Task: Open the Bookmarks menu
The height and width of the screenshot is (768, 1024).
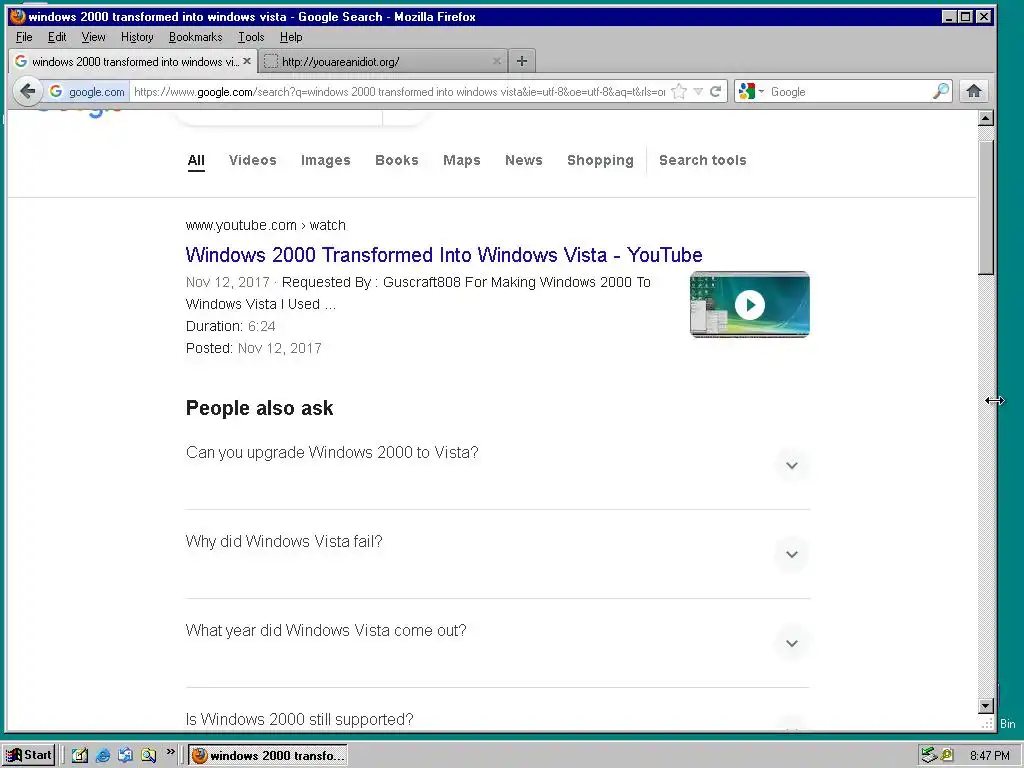Action: 195,37
